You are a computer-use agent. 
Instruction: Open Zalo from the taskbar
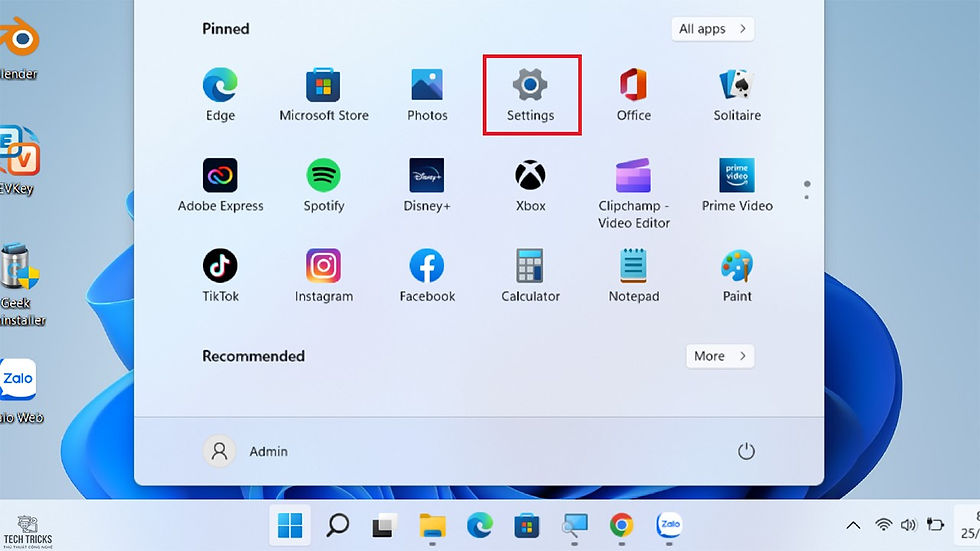click(x=669, y=525)
